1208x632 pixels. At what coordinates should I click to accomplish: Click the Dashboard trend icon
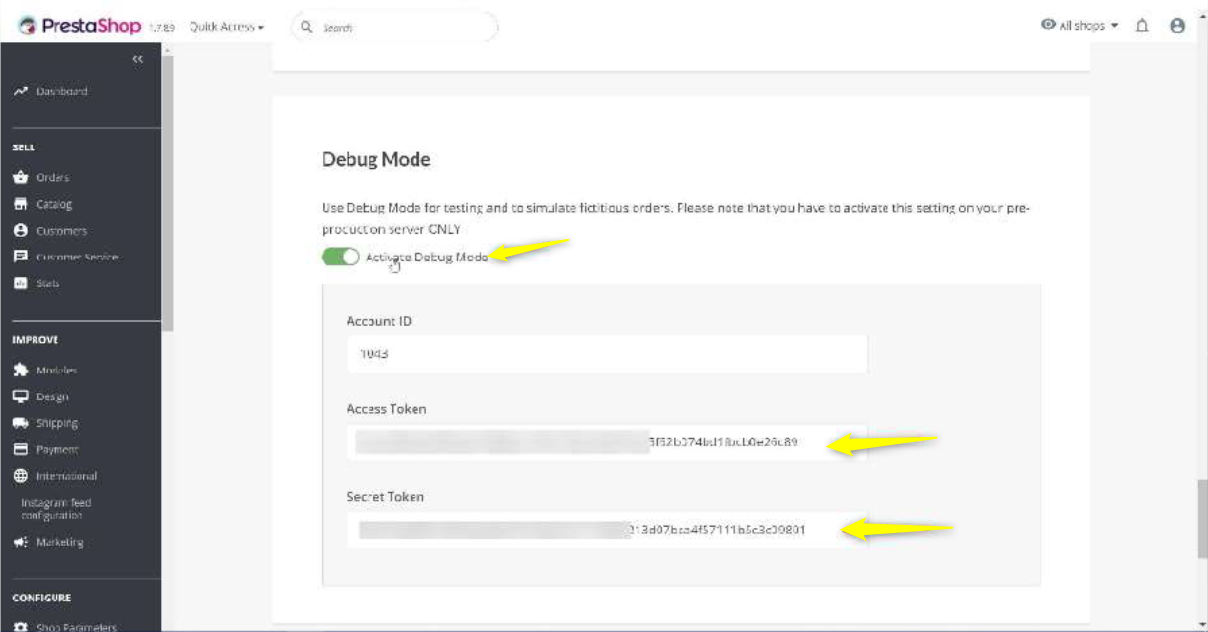point(20,91)
